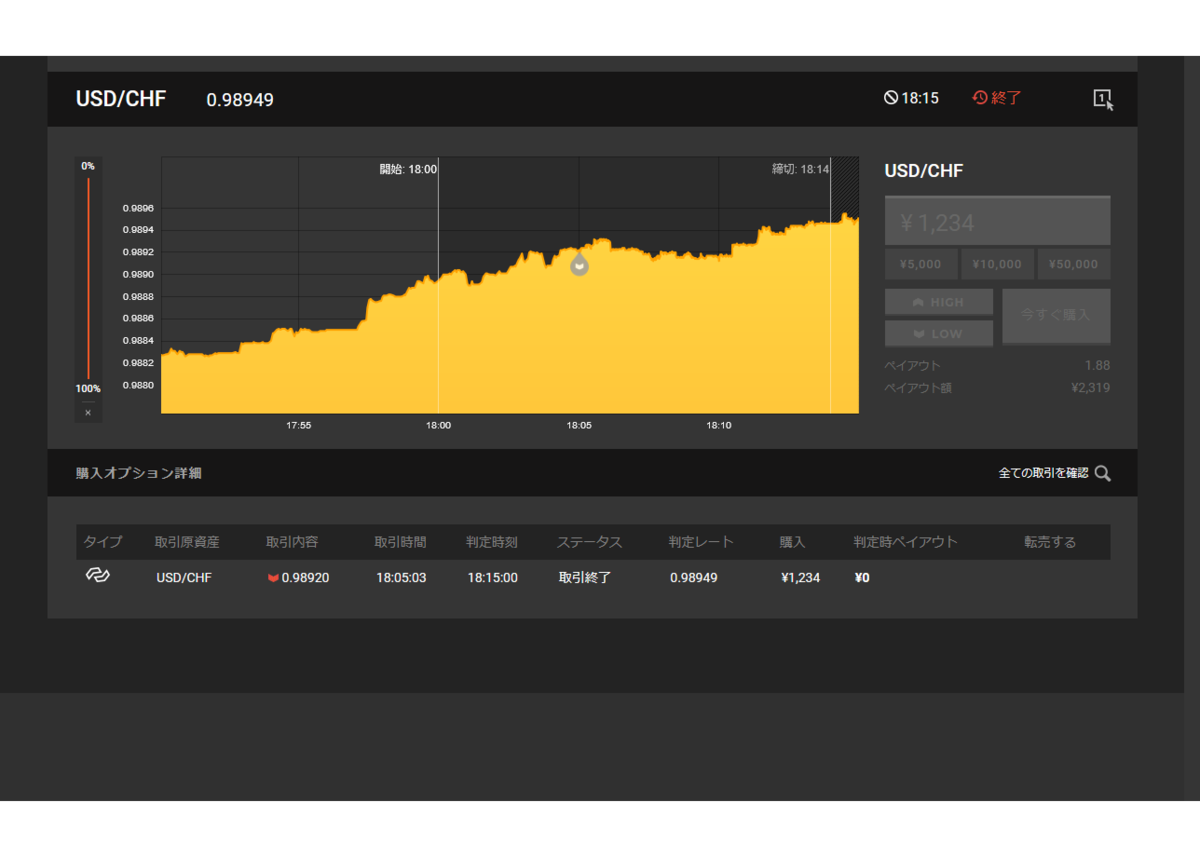Viewport: 1200px width, 856px height.
Task: Open 全ての取引を確認 link
Action: [x=1043, y=473]
